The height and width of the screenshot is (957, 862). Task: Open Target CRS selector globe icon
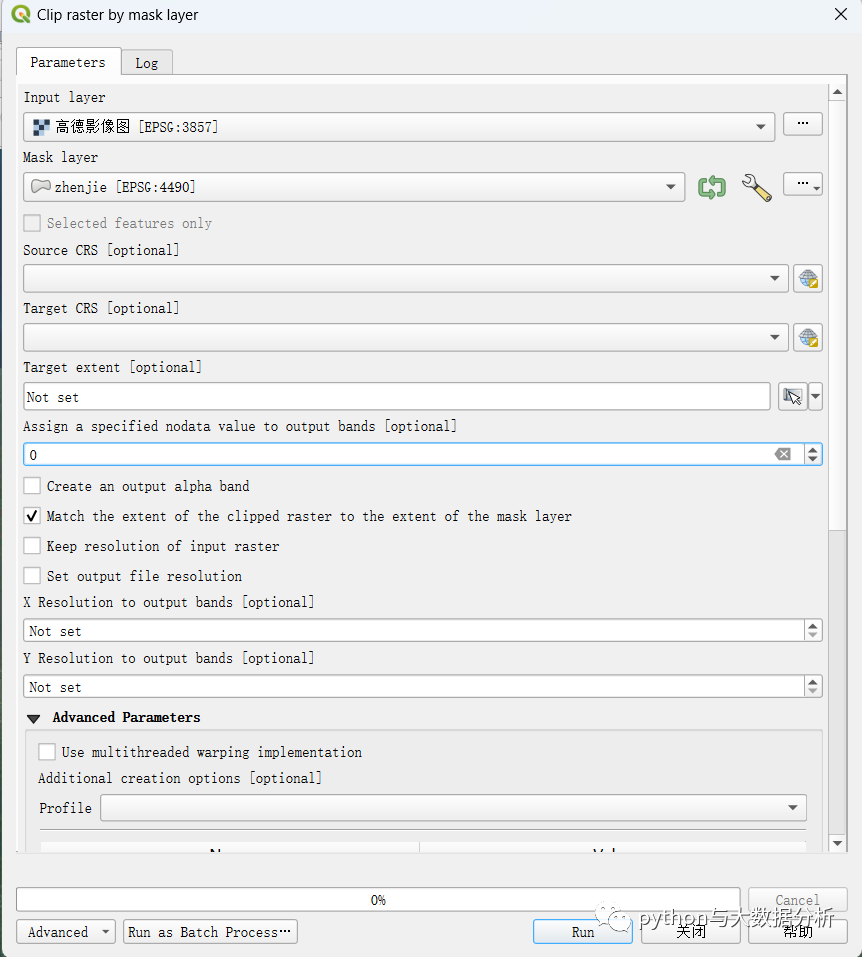coord(807,338)
